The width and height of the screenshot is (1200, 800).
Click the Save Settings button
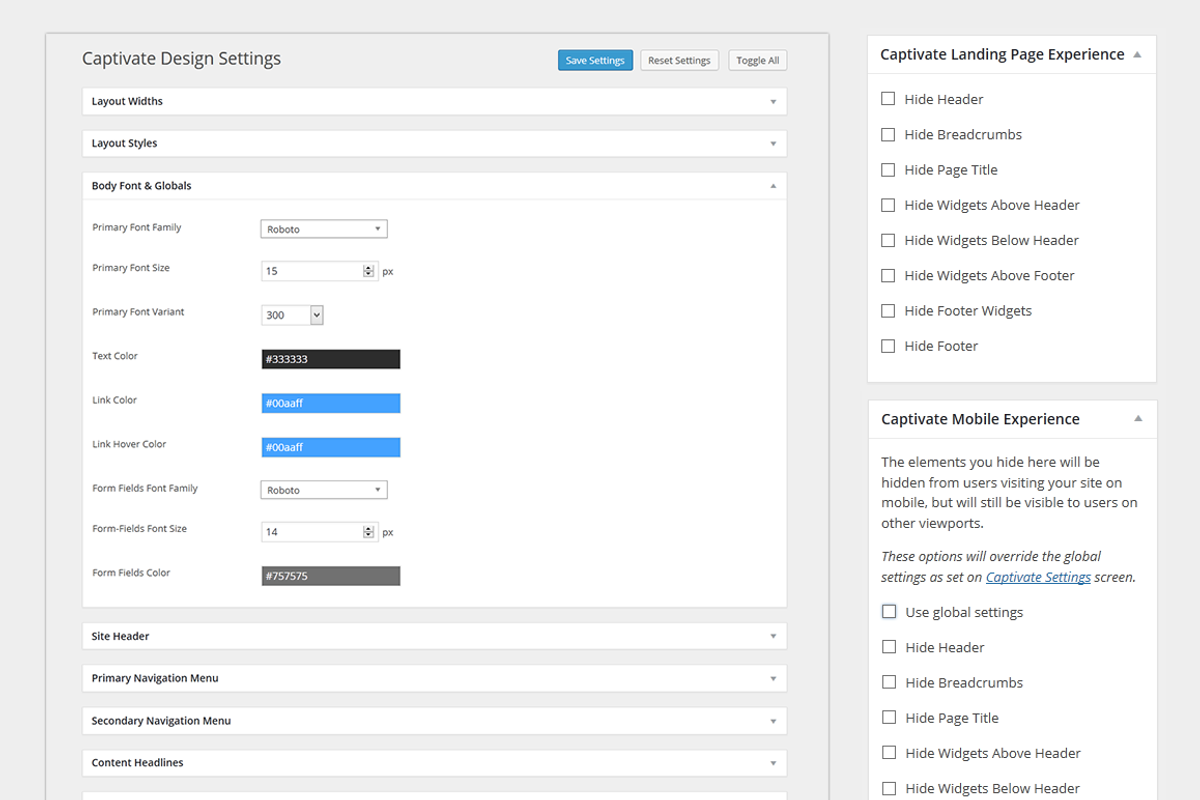pos(595,60)
